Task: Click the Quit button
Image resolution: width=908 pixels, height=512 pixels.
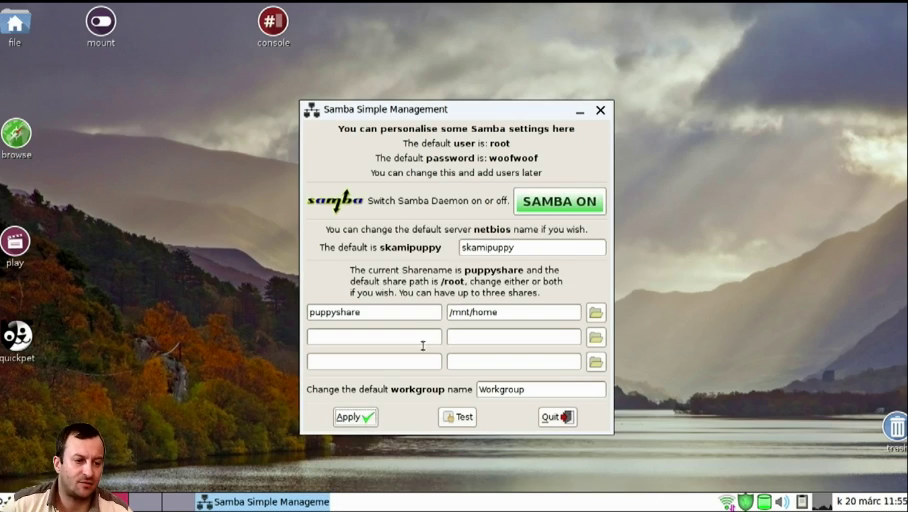Action: 557,417
